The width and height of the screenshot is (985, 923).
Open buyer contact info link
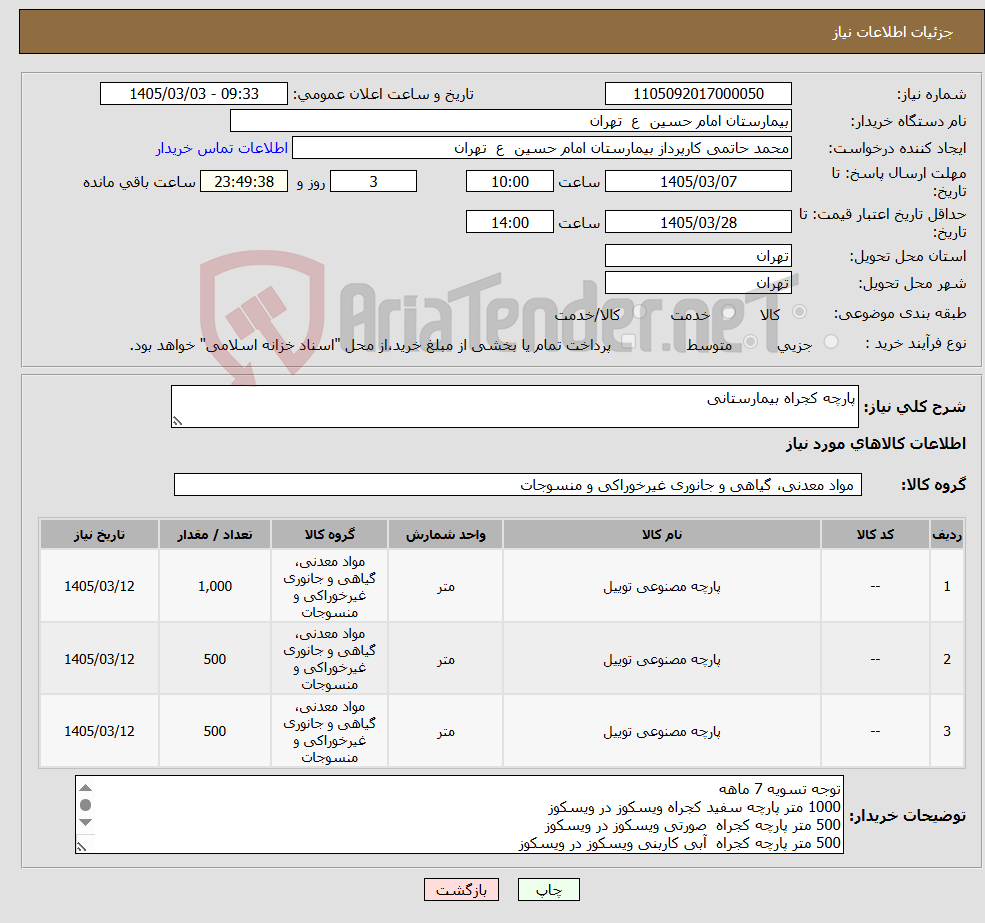coord(222,148)
